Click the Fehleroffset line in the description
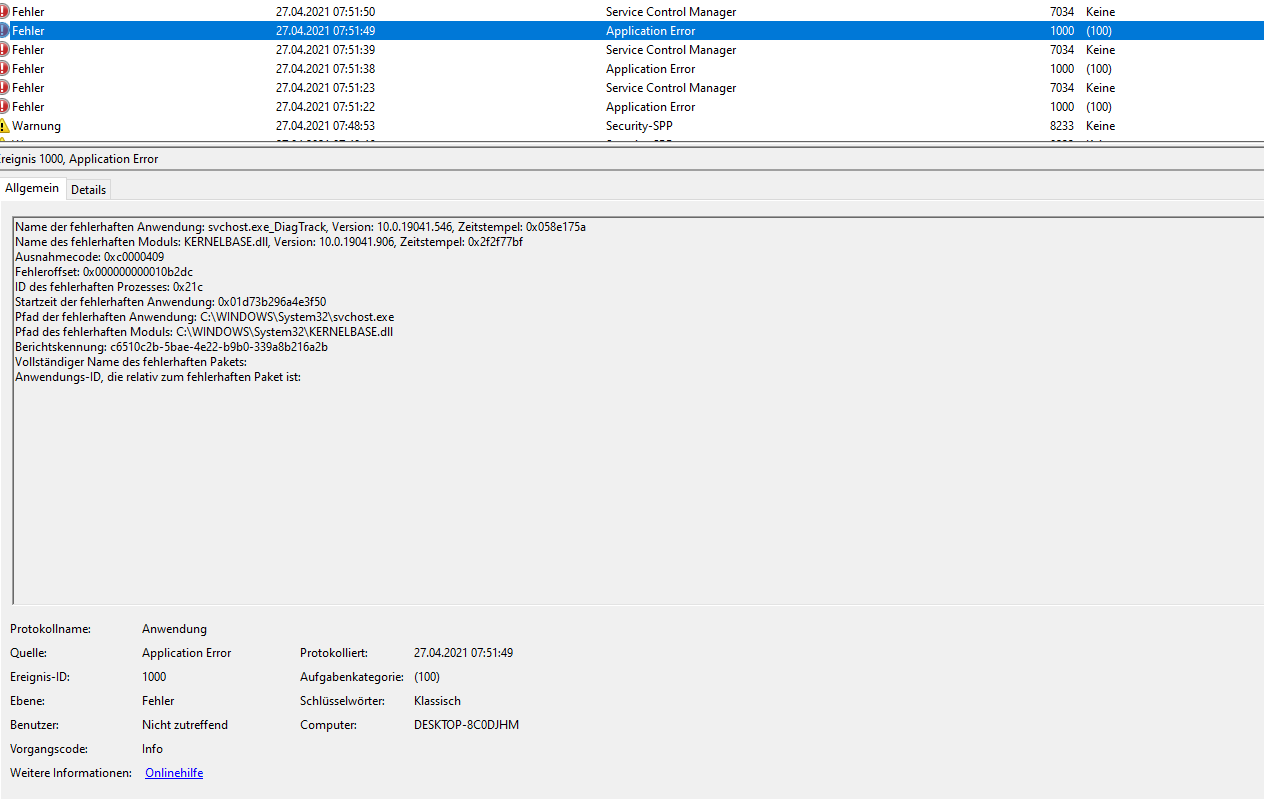The height and width of the screenshot is (799, 1264). pos(104,272)
